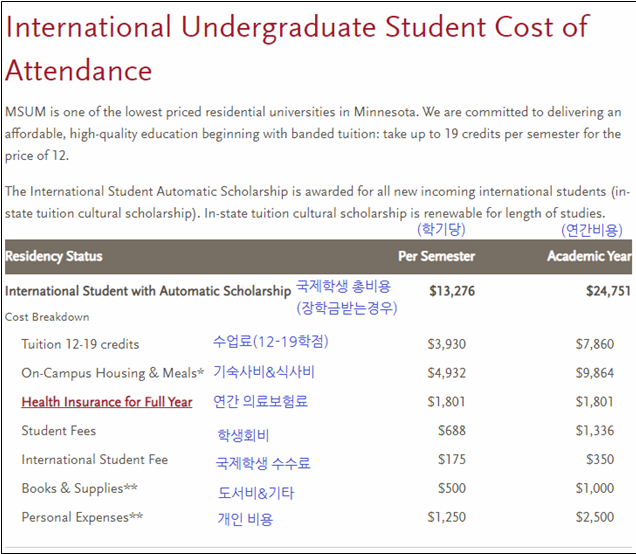The image size is (636, 554).
Task: Click the Korean annotation 연간 의료보험료
Action: point(260,402)
